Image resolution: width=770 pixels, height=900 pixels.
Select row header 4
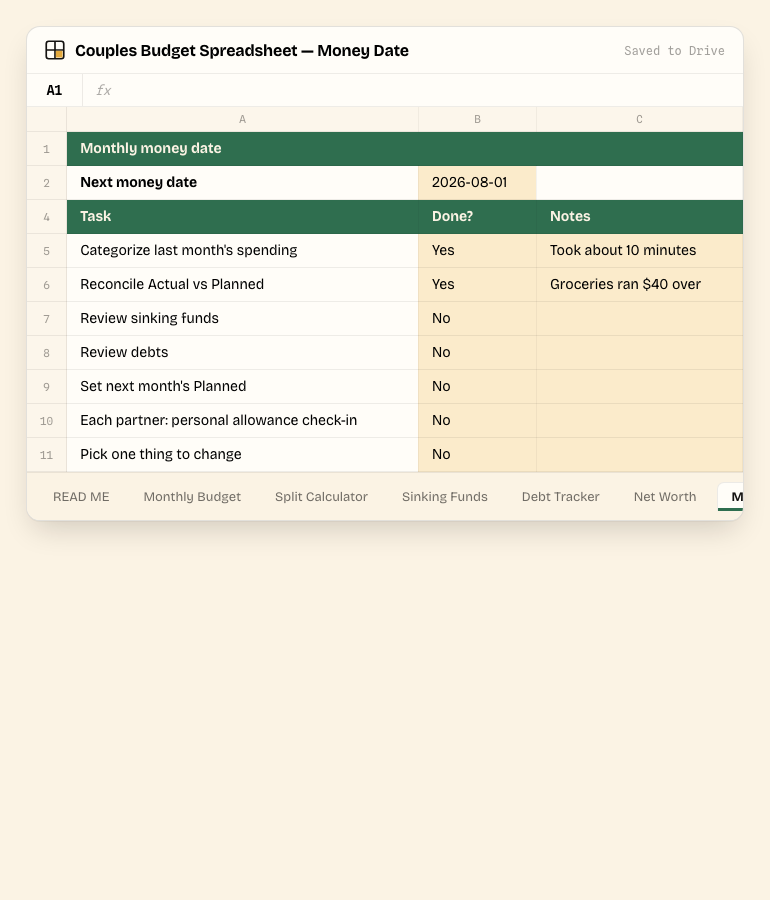[x=47, y=216]
